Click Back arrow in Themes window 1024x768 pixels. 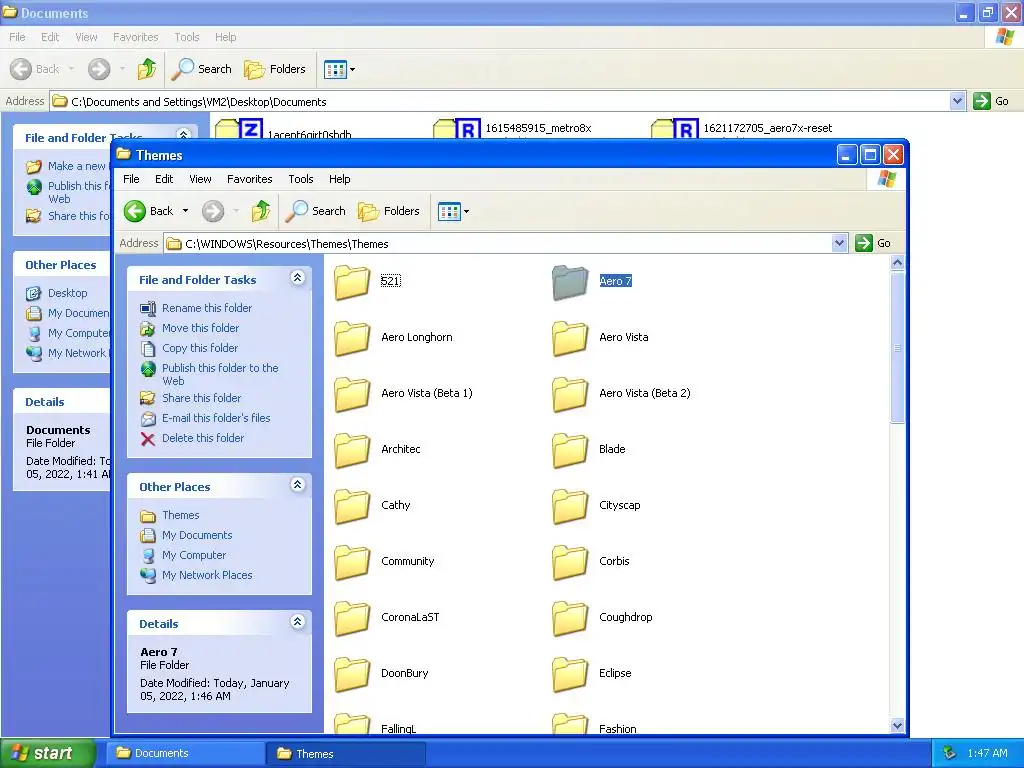click(135, 211)
